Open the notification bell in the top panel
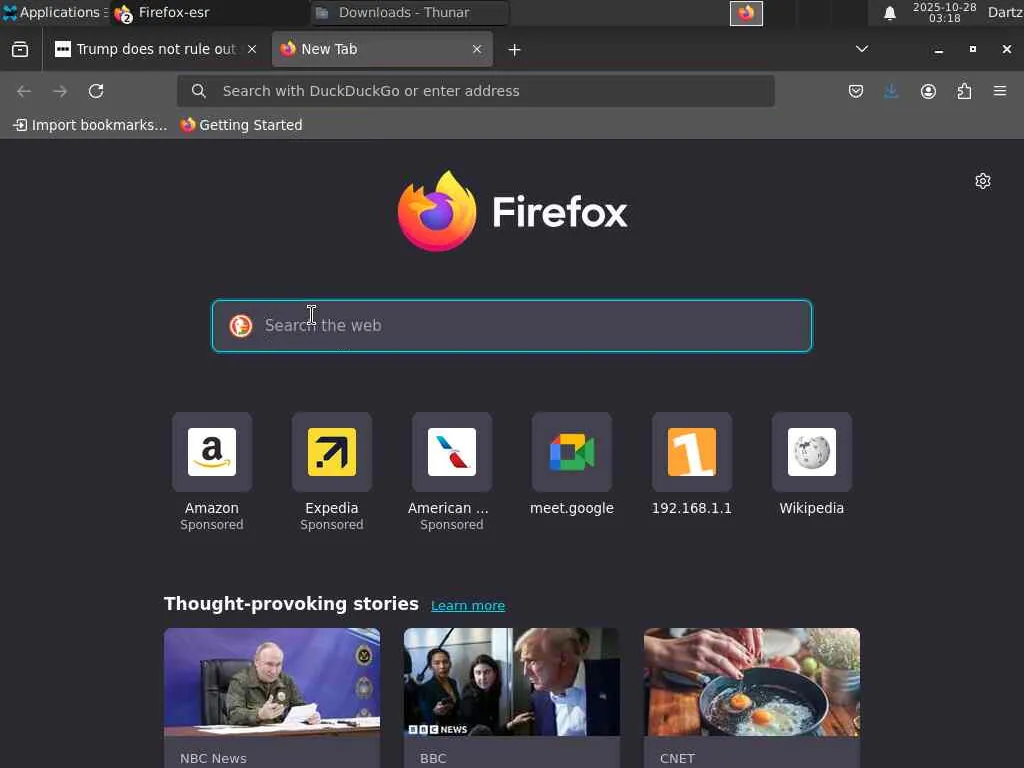The height and width of the screenshot is (768, 1024). pos(889,13)
